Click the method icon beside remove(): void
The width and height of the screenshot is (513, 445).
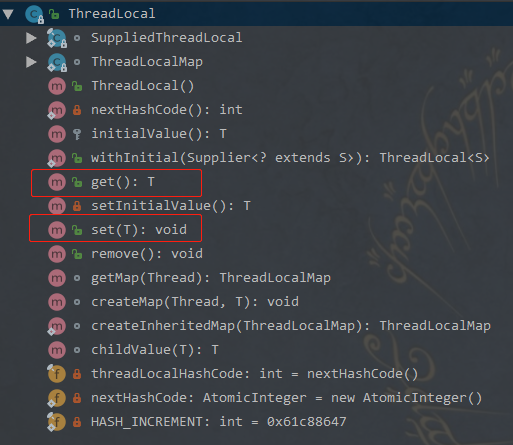click(57, 254)
